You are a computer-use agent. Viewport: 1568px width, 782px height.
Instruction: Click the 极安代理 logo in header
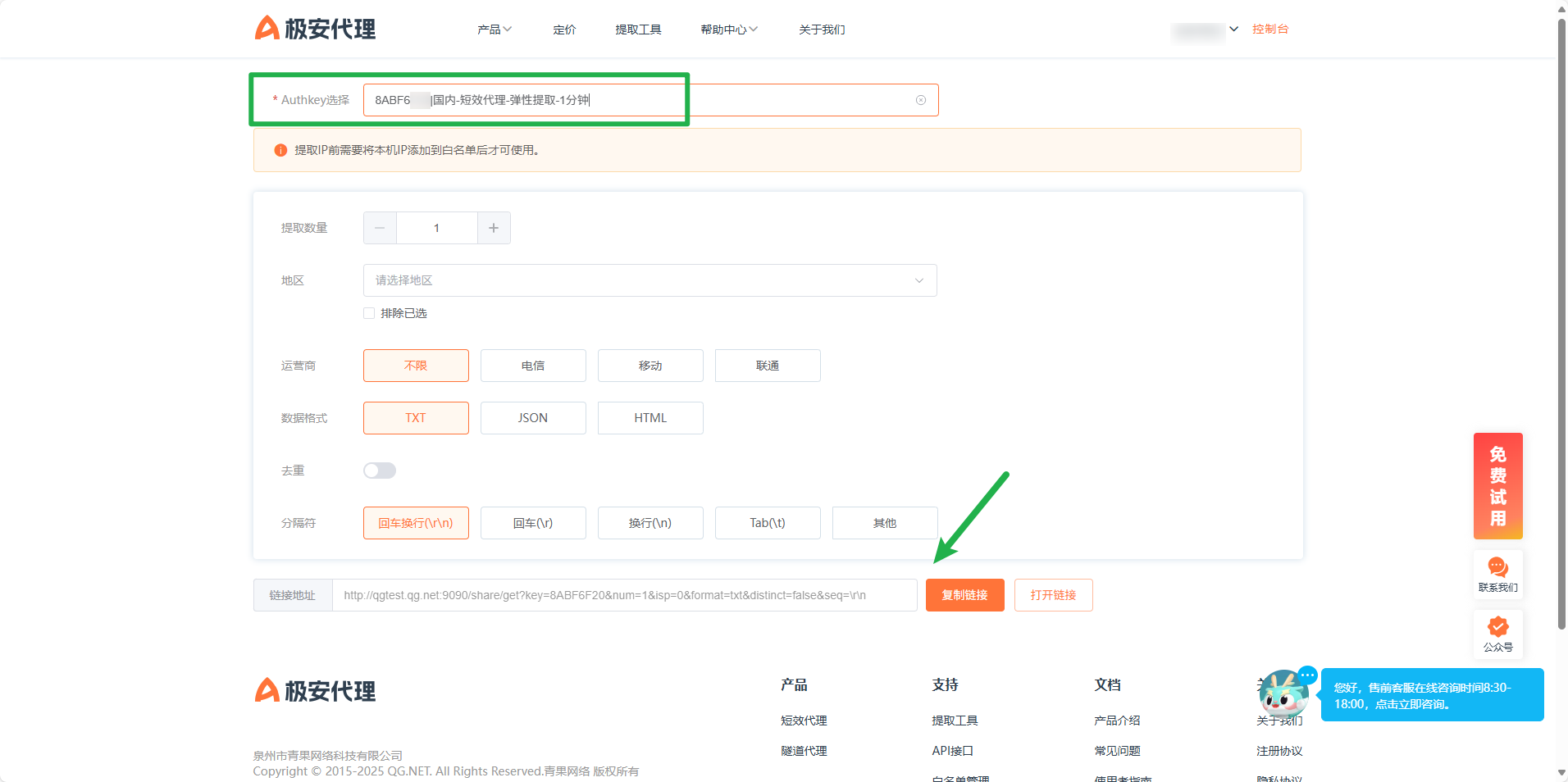coord(315,29)
